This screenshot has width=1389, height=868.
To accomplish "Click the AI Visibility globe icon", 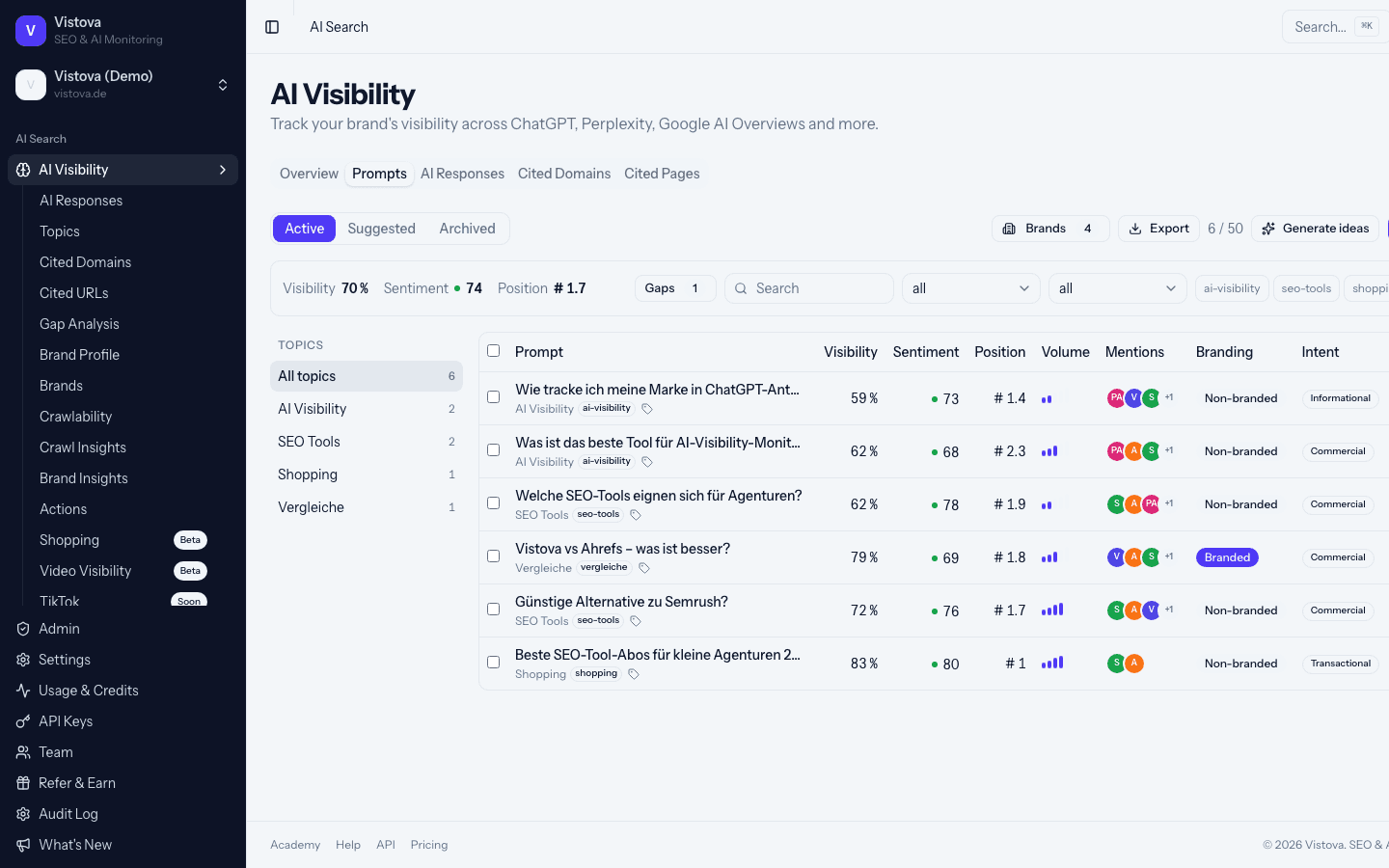I will 23,170.
